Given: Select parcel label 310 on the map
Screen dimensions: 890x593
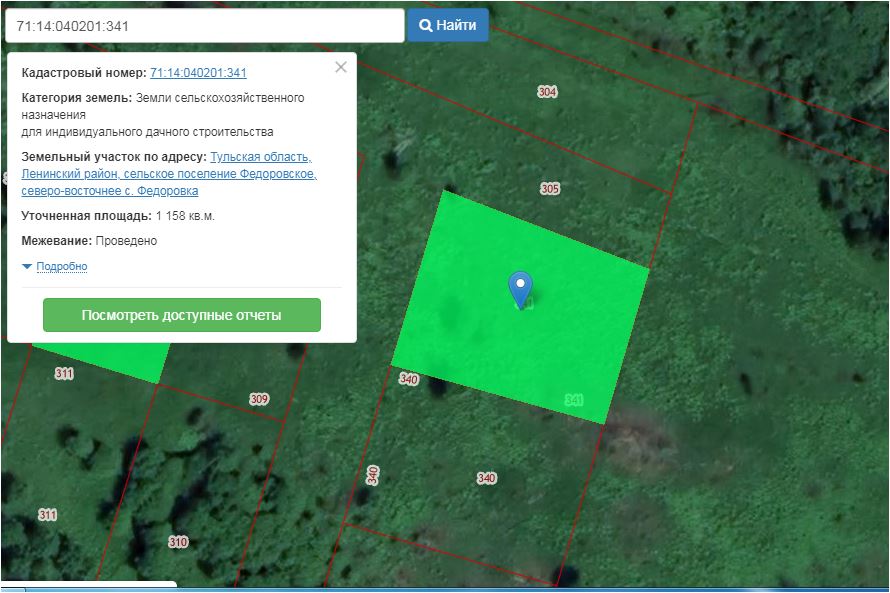Looking at the screenshot, I should 178,542.
